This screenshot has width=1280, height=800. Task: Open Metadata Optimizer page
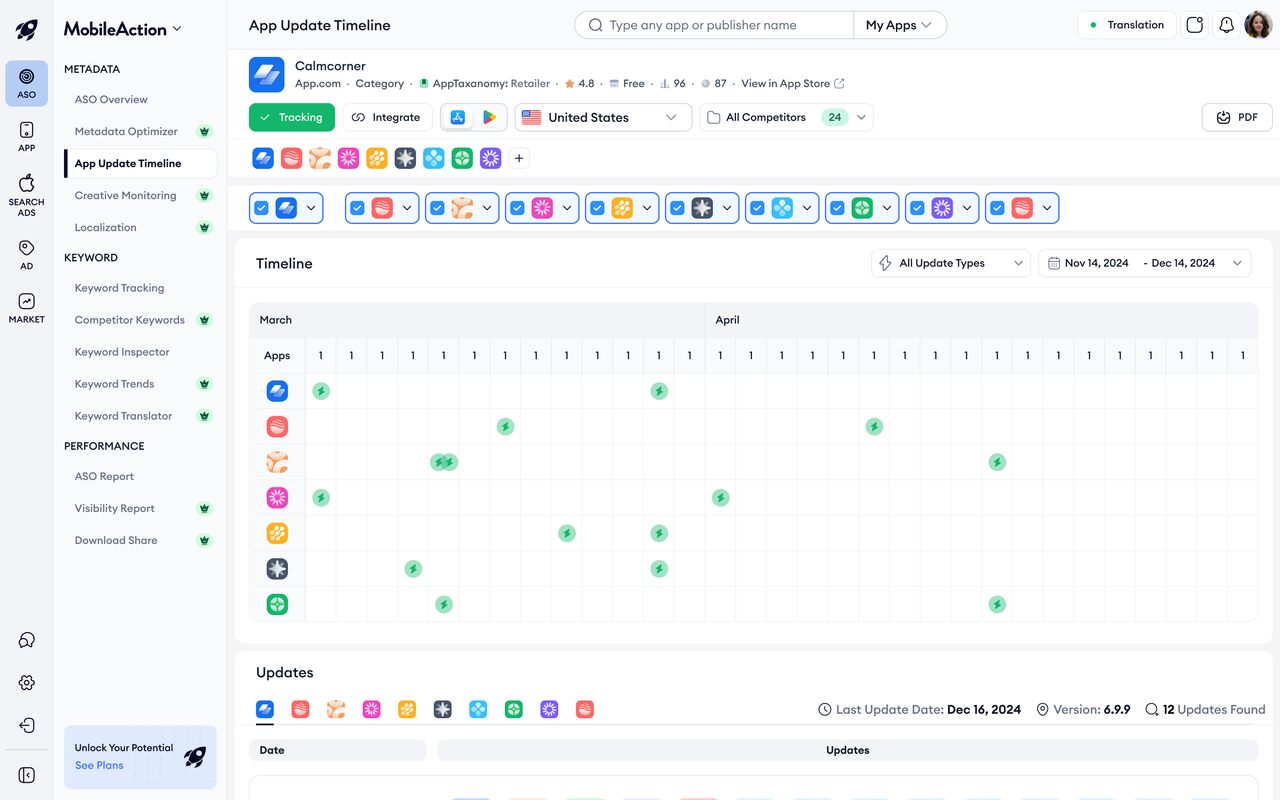[126, 131]
